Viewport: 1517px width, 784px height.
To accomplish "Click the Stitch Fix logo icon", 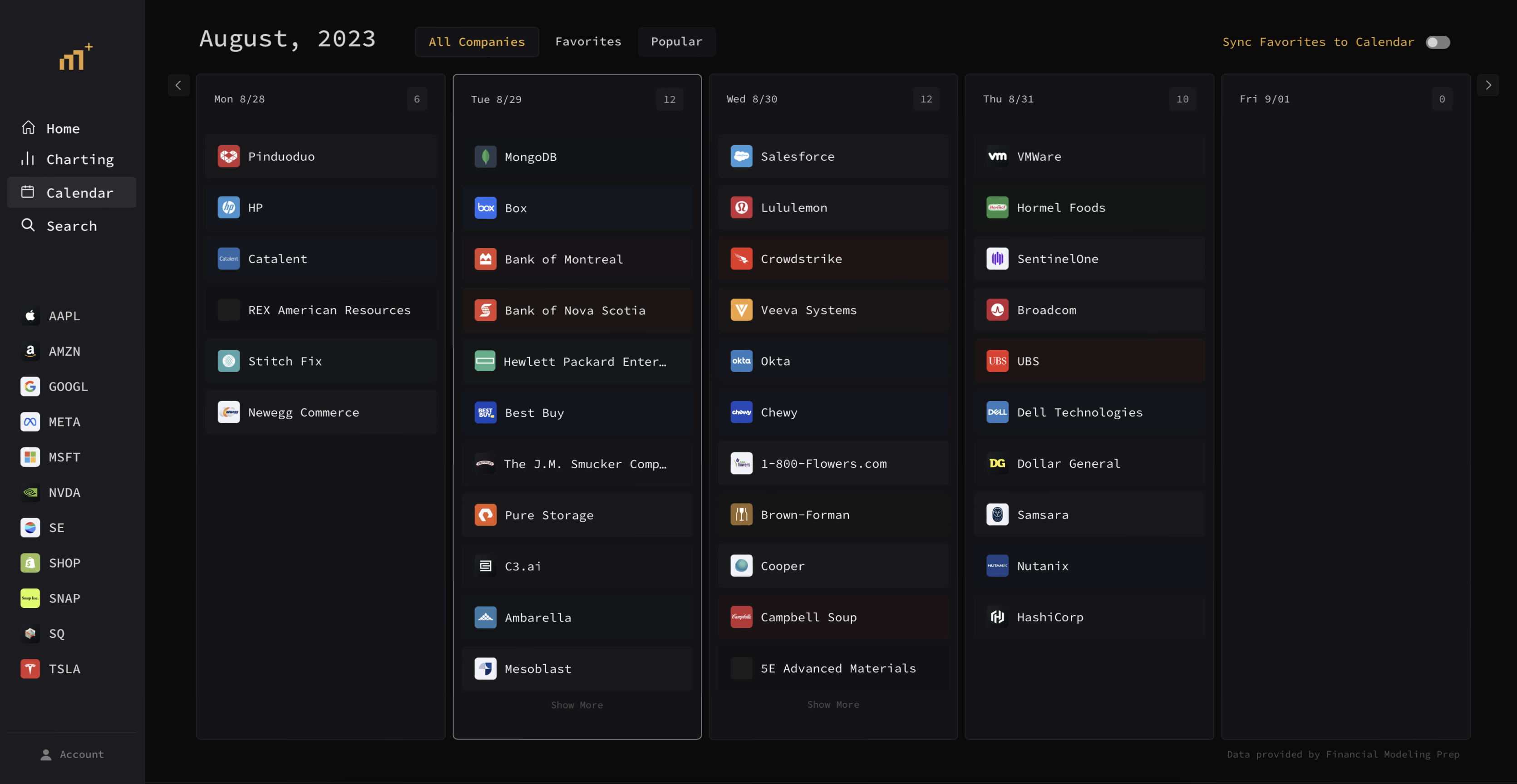I will [228, 362].
